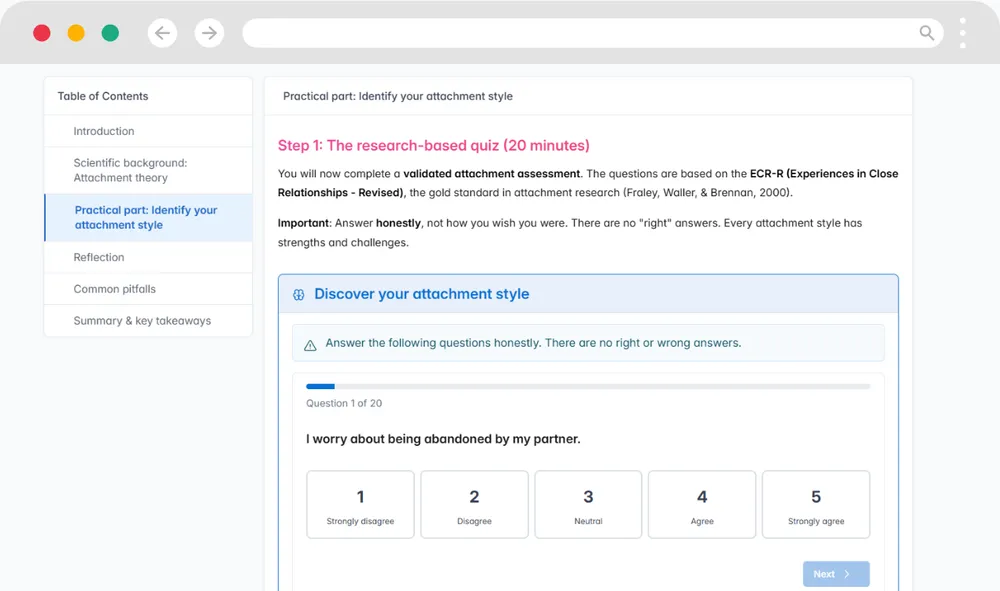1000x591 pixels.
Task: Choose answer 3 Neutral
Action: click(588, 505)
